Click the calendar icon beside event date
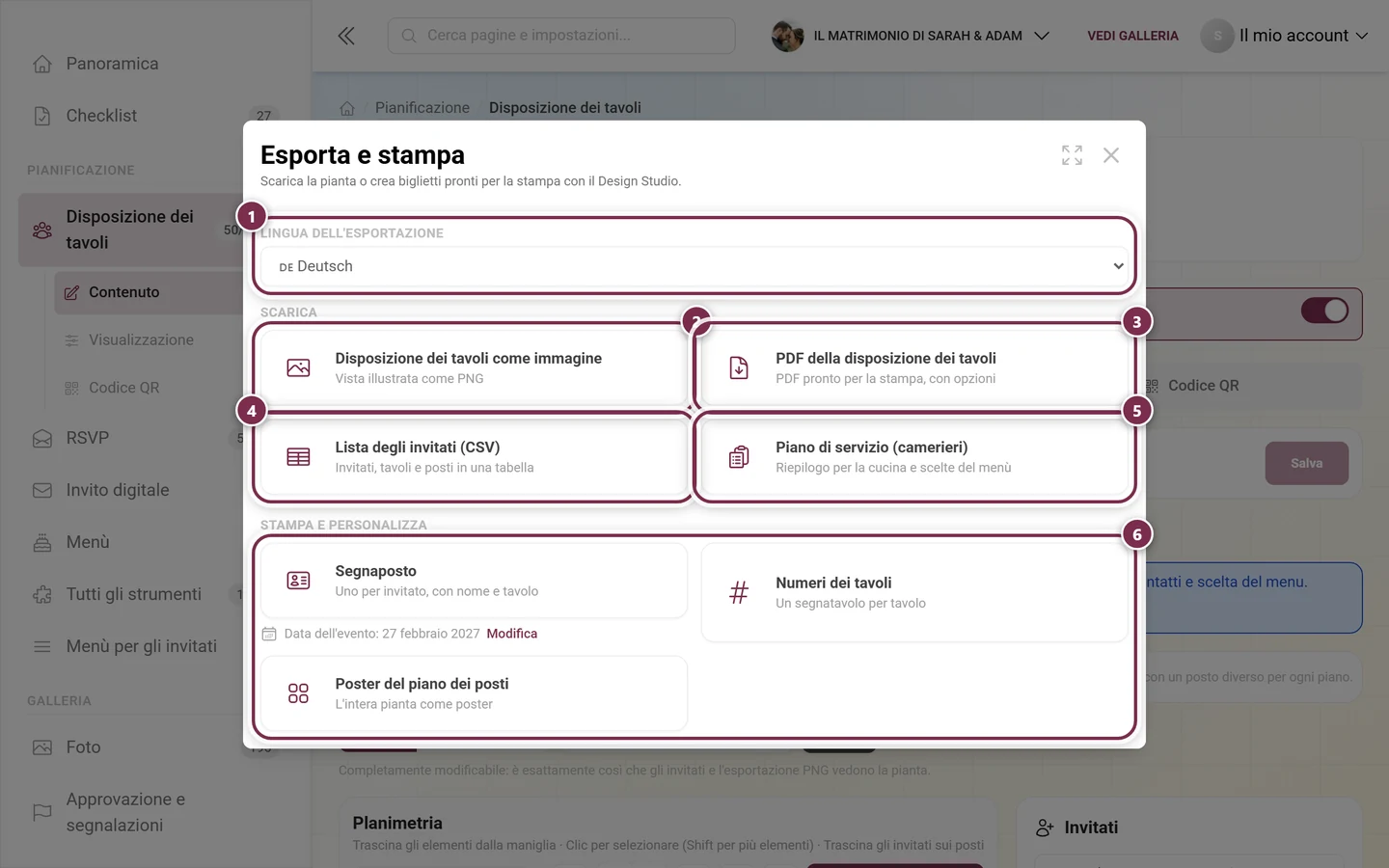This screenshot has width=1389, height=868. [269, 634]
